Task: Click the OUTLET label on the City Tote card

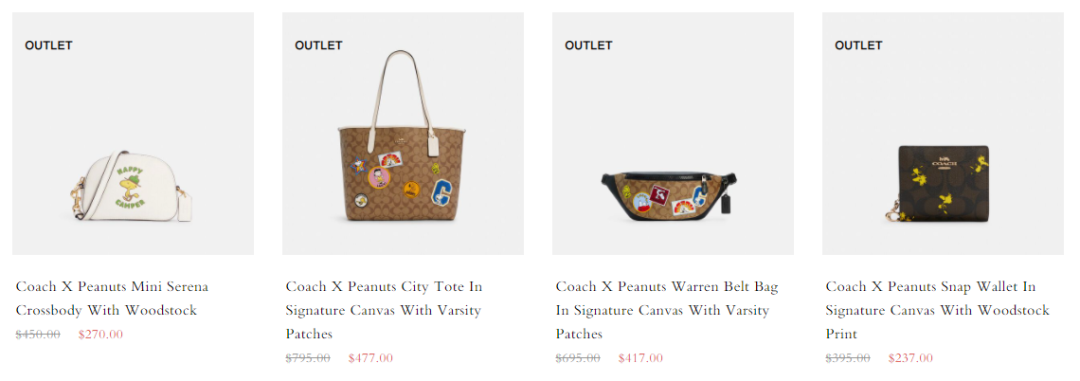Action: pyautogui.click(x=318, y=45)
